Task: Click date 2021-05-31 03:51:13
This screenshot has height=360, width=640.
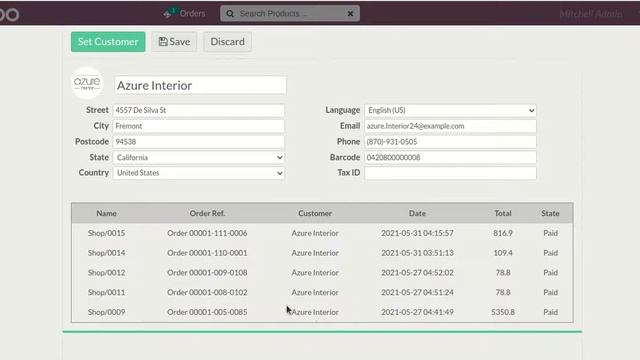Action: point(417,253)
